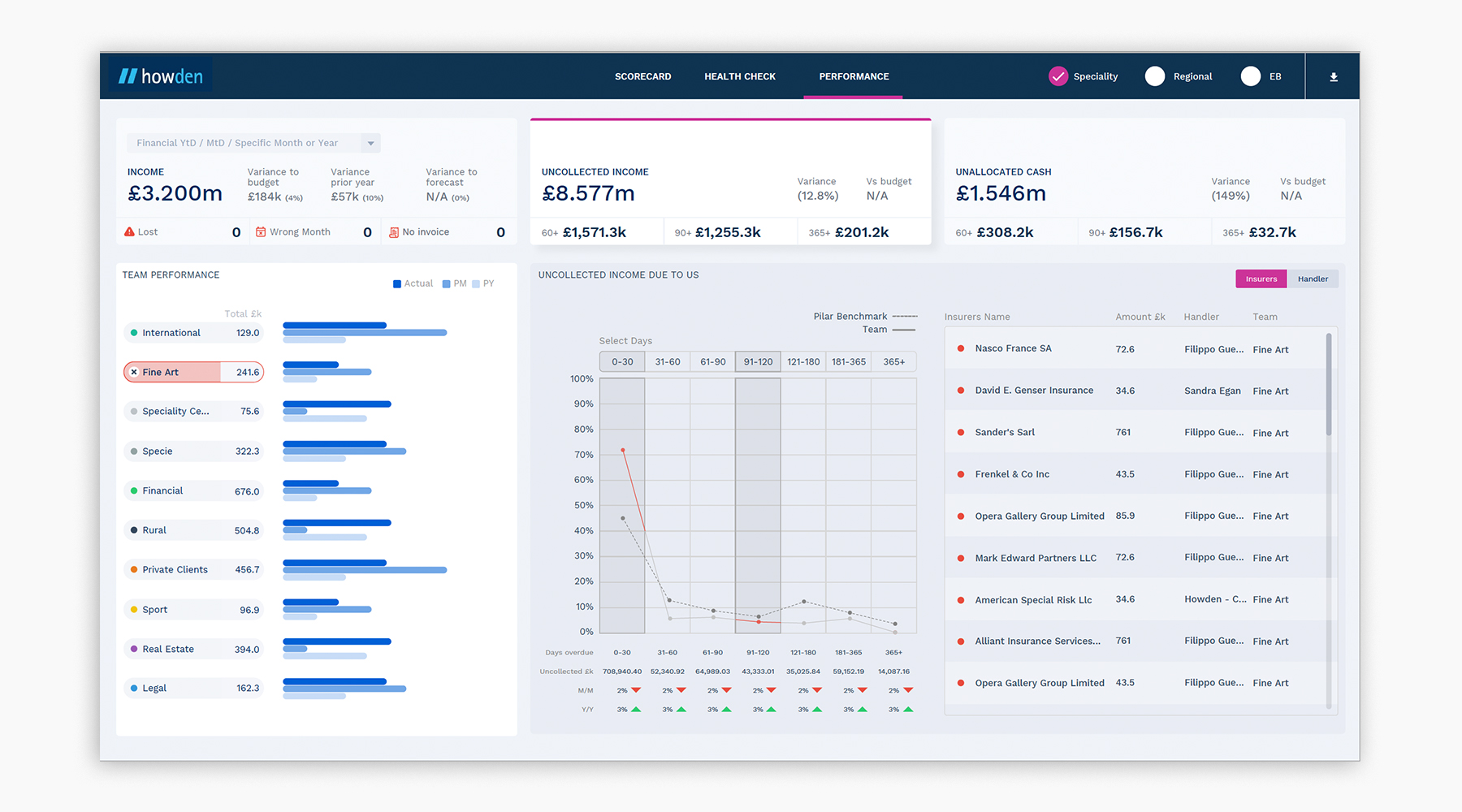
Task: Click the Howden logo
Action: pos(161,76)
